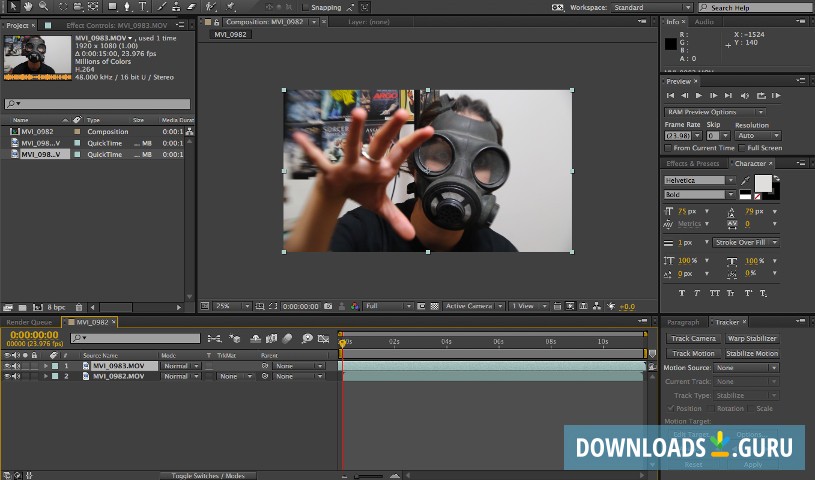
Task: Select the Rotation tool
Action: click(63, 6)
